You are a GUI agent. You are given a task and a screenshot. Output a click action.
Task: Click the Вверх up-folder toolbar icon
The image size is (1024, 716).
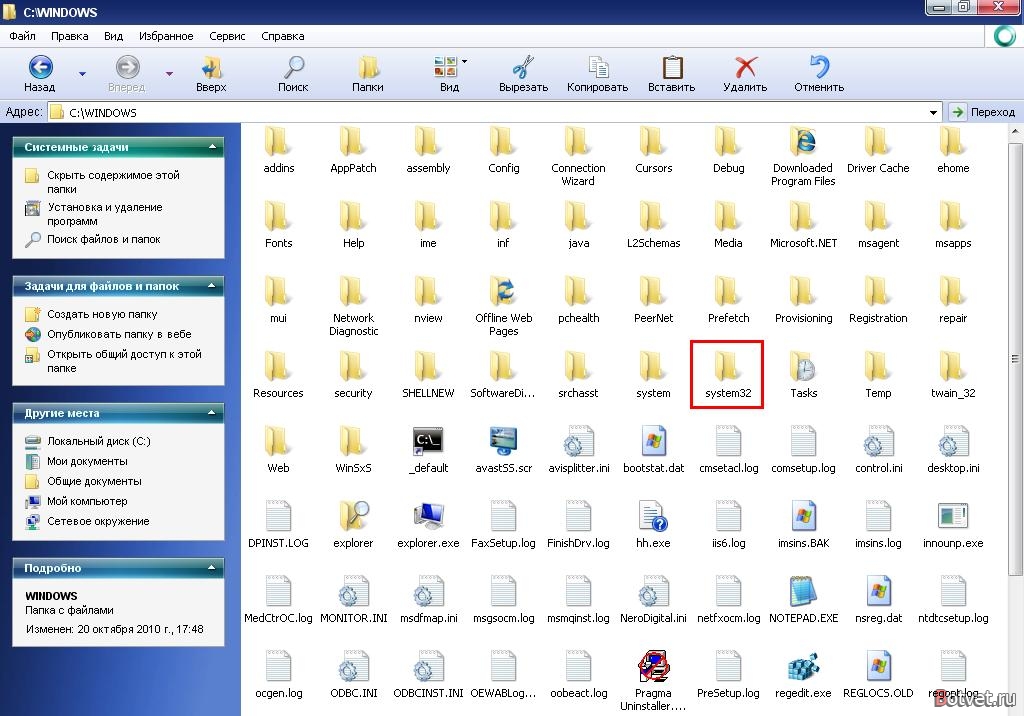point(211,67)
